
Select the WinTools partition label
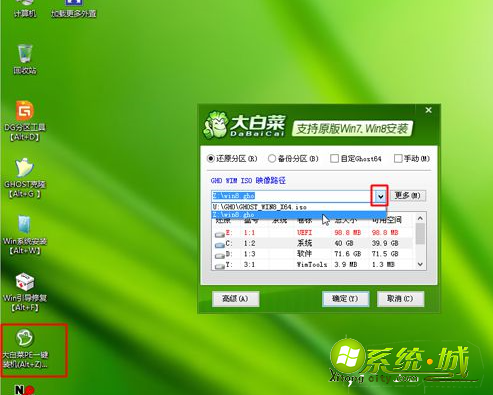click(312, 264)
